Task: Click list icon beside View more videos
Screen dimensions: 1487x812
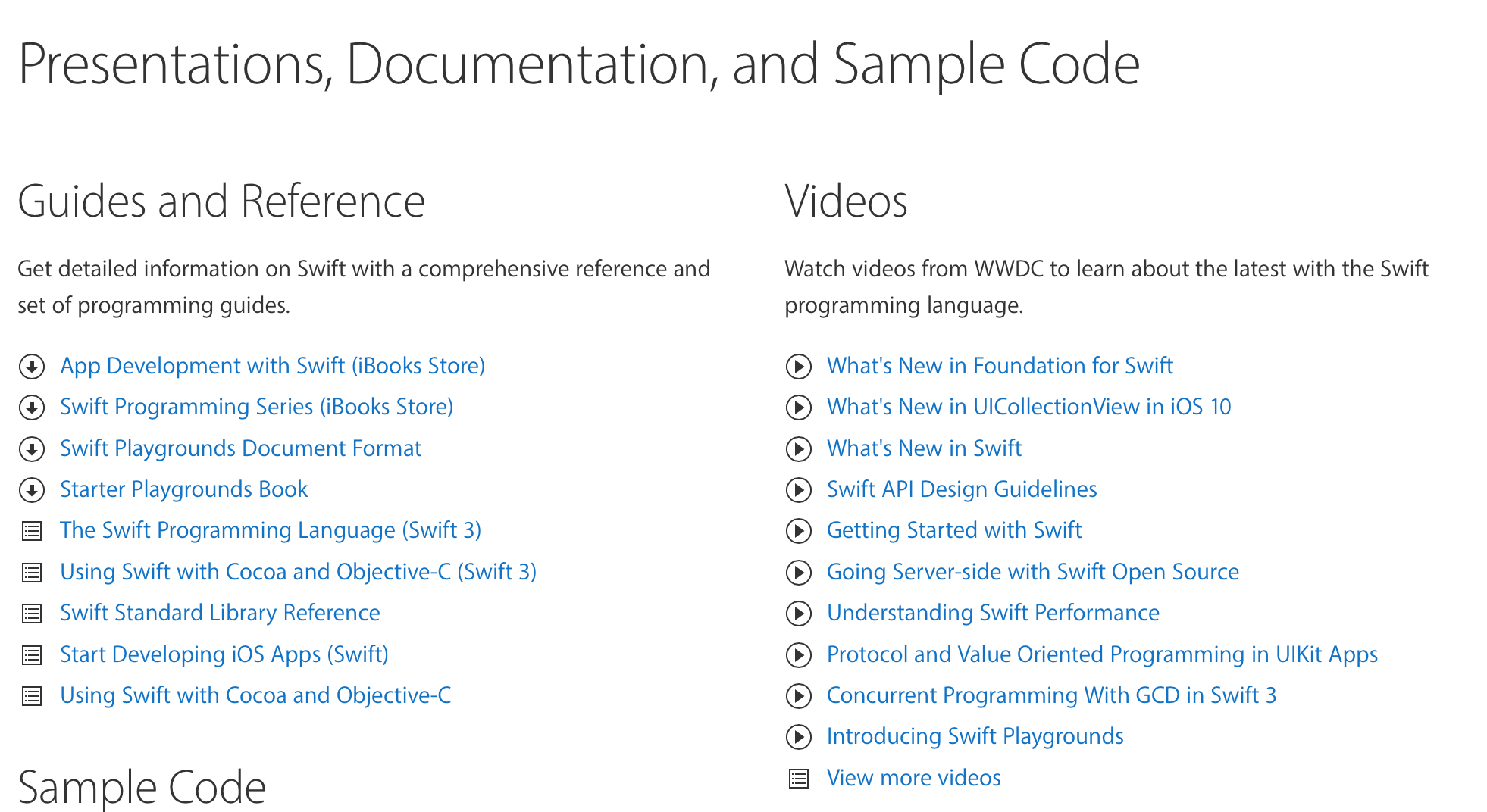Action: click(799, 778)
